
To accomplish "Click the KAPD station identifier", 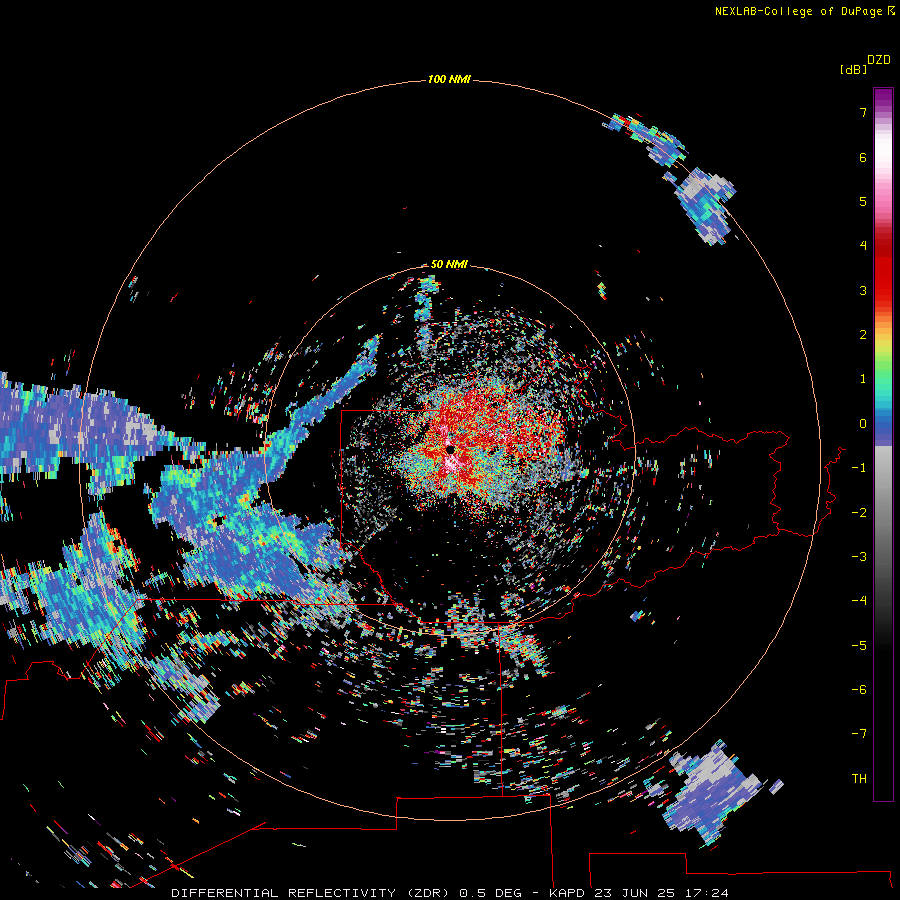I will tap(567, 893).
